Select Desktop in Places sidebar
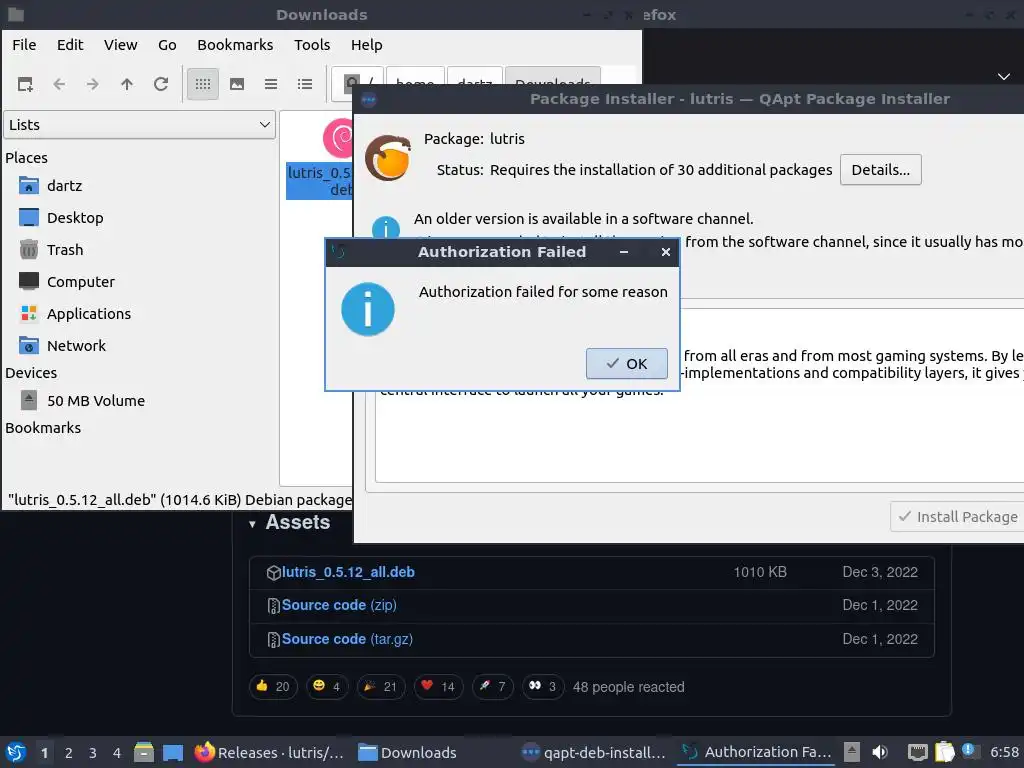 (75, 218)
